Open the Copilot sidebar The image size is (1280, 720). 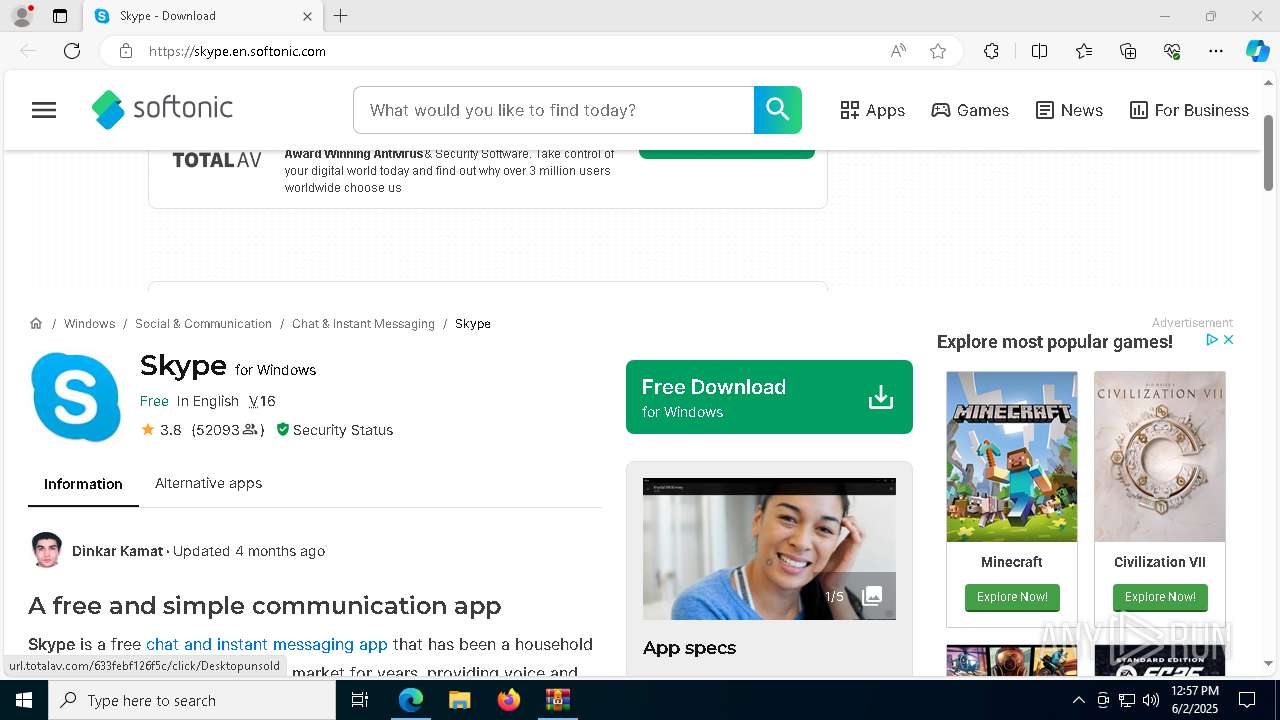[1257, 51]
